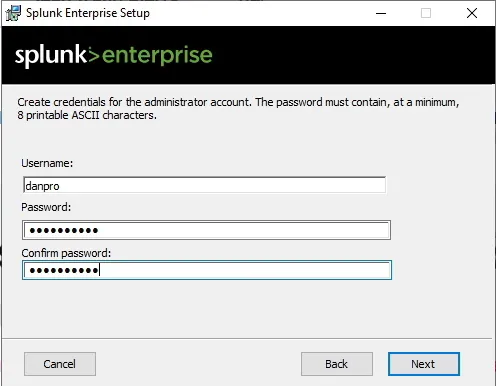Click the 'Splunk Enterprise Setup' title text
Image resolution: width=496 pixels, height=386 pixels.
coord(88,13)
